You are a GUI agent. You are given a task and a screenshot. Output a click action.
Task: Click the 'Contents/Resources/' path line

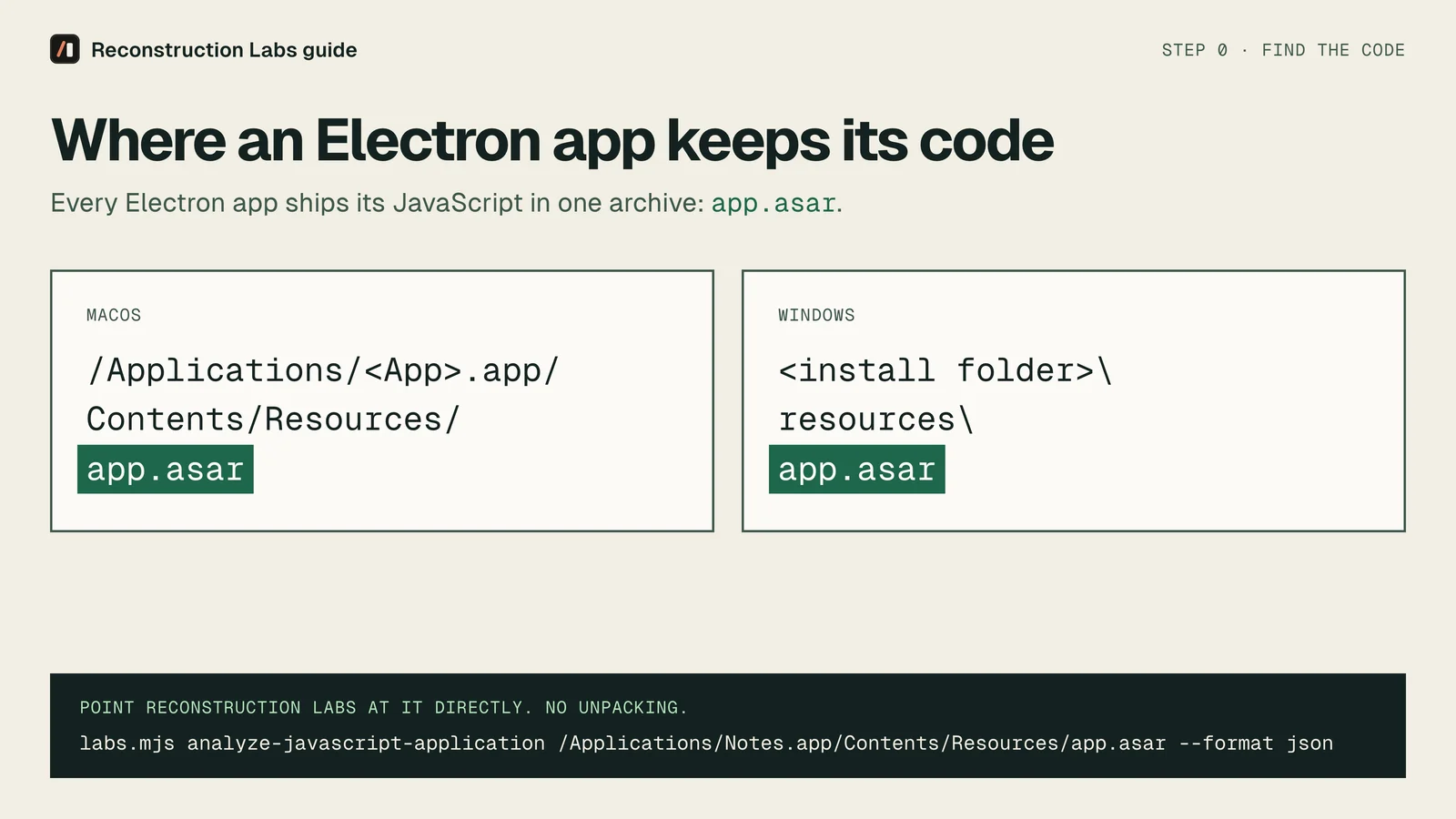(x=273, y=420)
